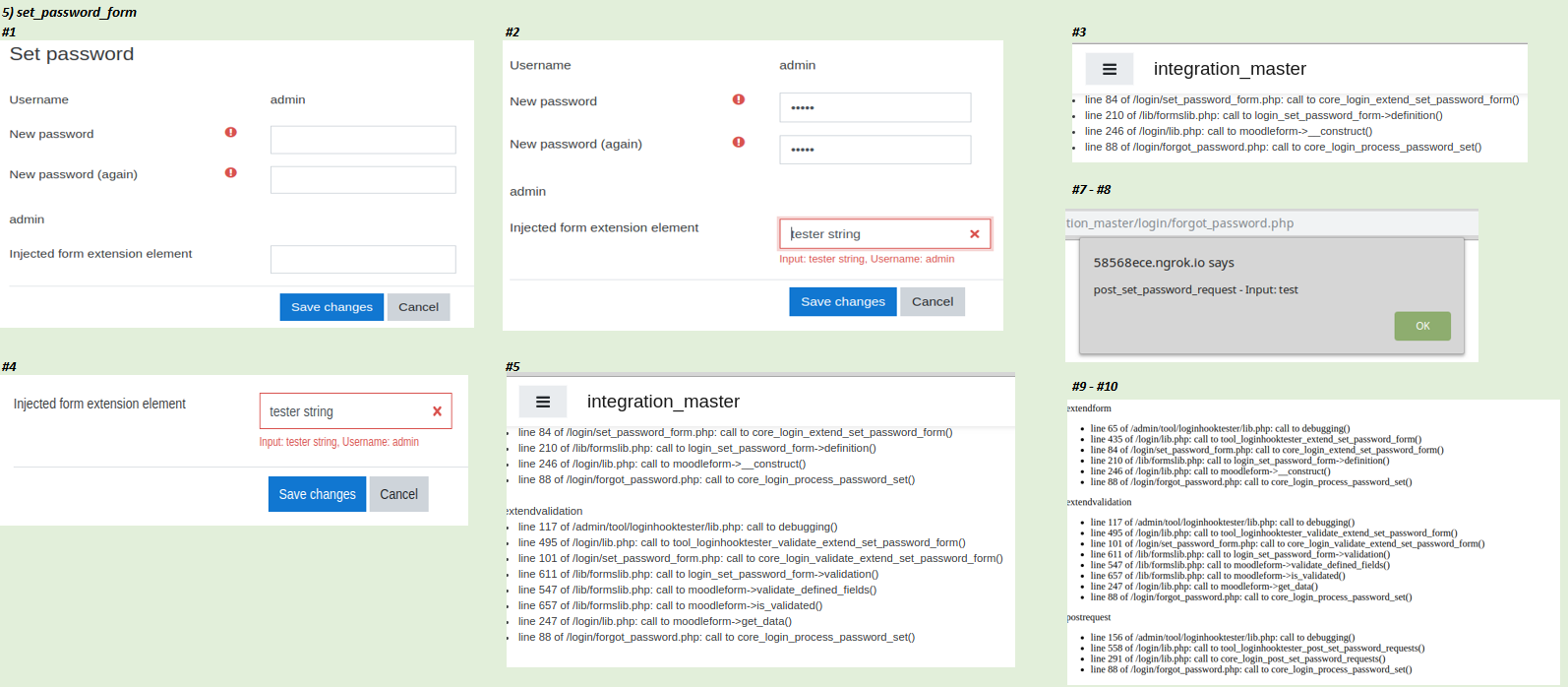Click 'line 246 of /login/lib.php' in panel #3
The image size is (1568, 687).
coord(1228,131)
